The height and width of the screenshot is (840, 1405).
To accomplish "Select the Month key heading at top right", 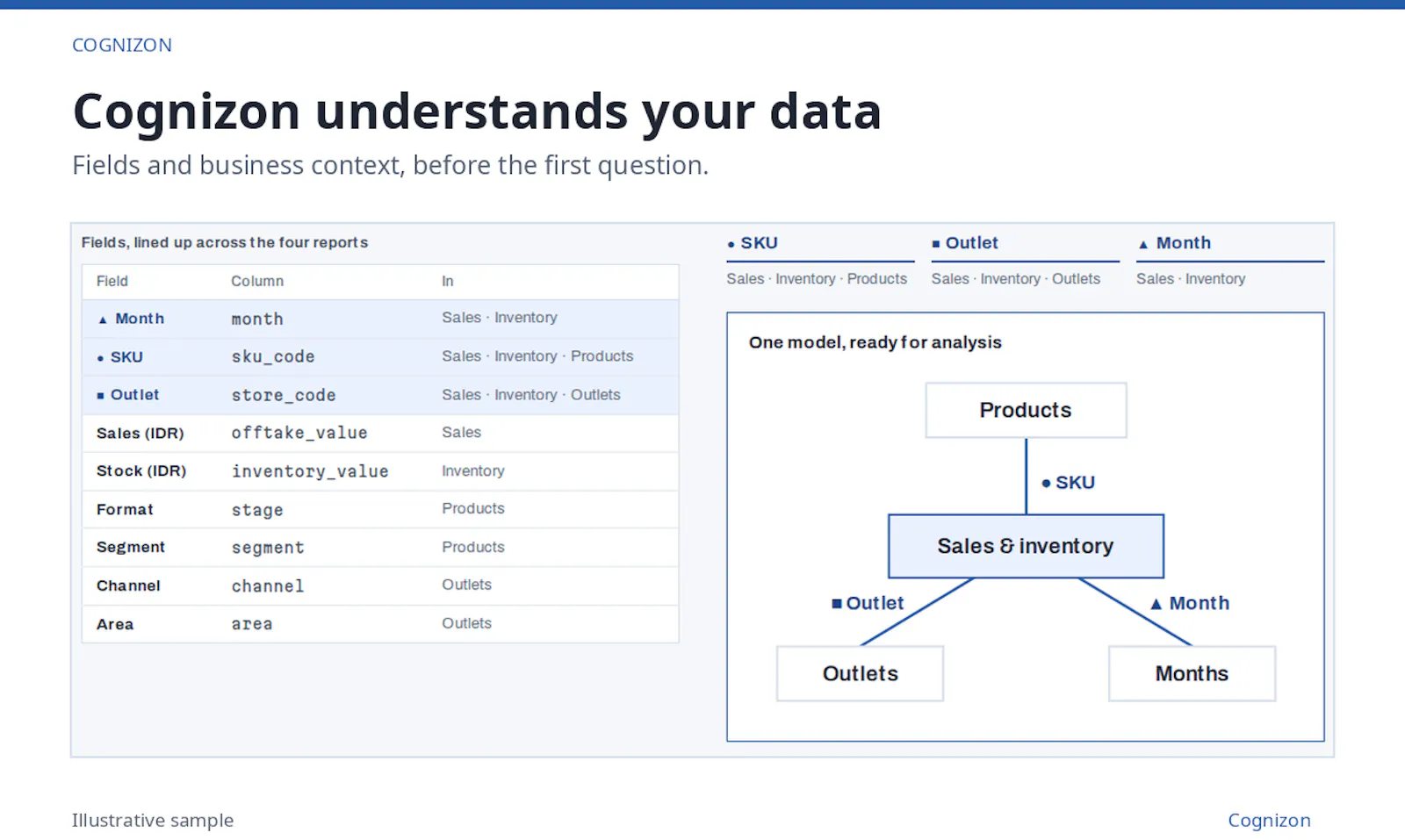I will [1174, 243].
